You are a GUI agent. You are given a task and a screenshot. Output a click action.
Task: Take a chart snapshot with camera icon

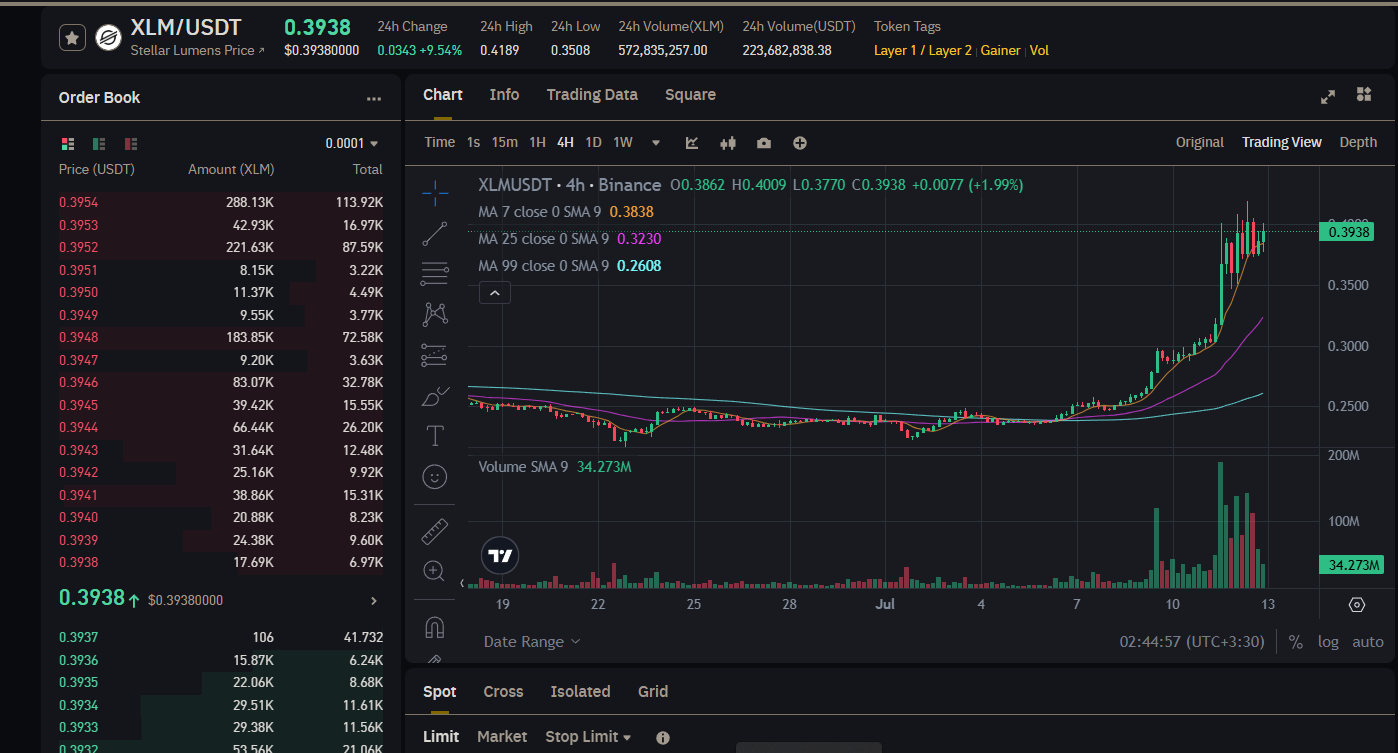[764, 143]
